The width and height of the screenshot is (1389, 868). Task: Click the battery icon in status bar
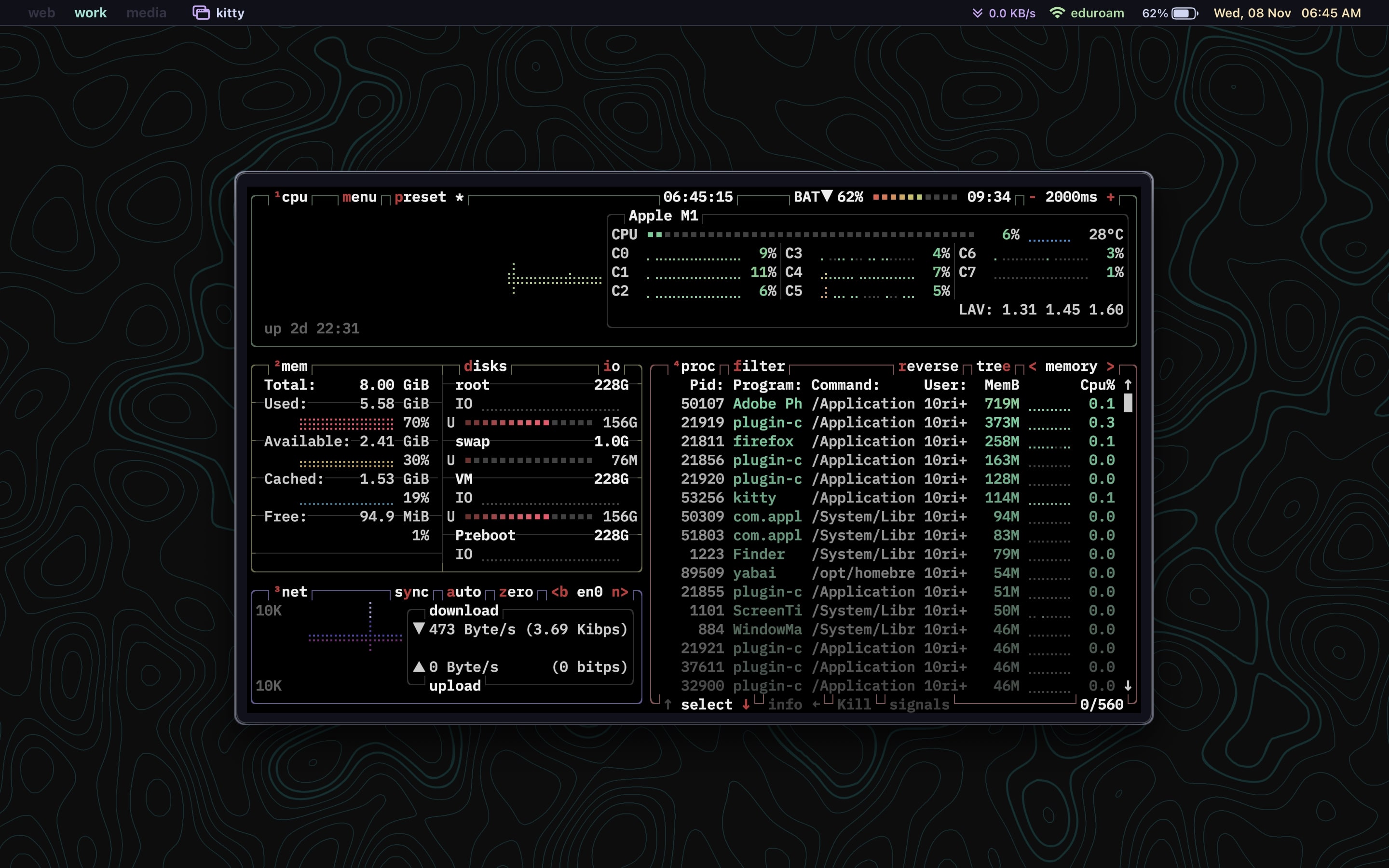tap(1185, 13)
